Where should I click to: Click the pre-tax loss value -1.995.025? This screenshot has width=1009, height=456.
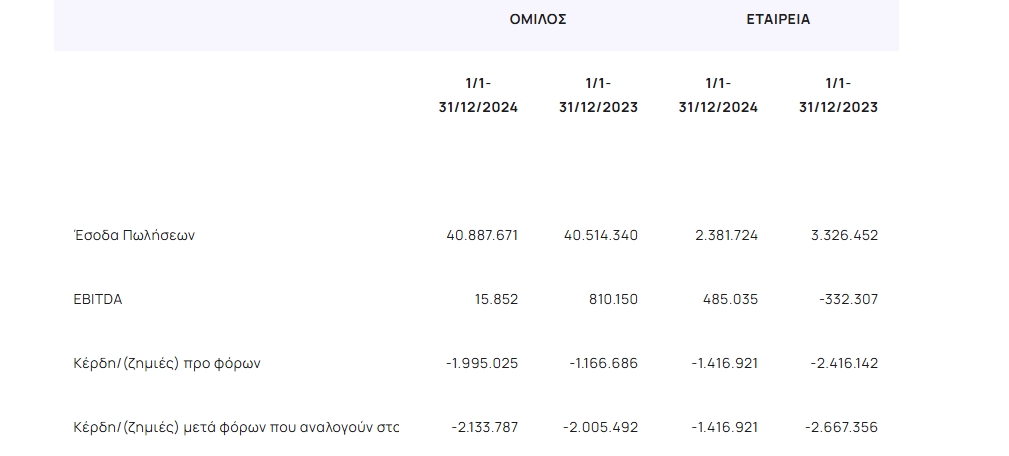tap(482, 363)
